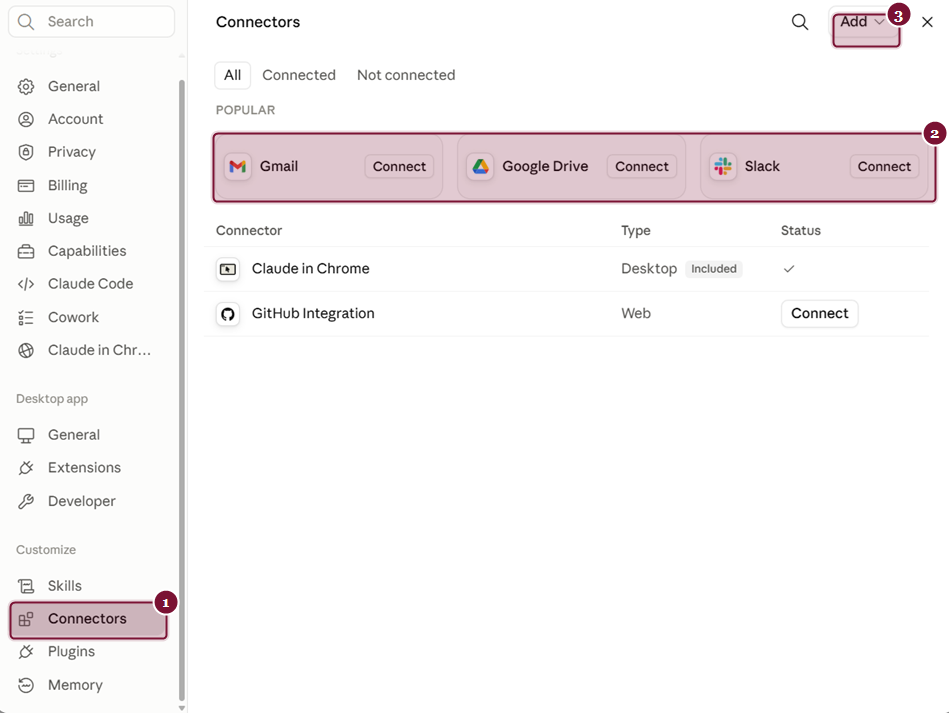Switch to the All filter tab
949x719 pixels.
232,75
